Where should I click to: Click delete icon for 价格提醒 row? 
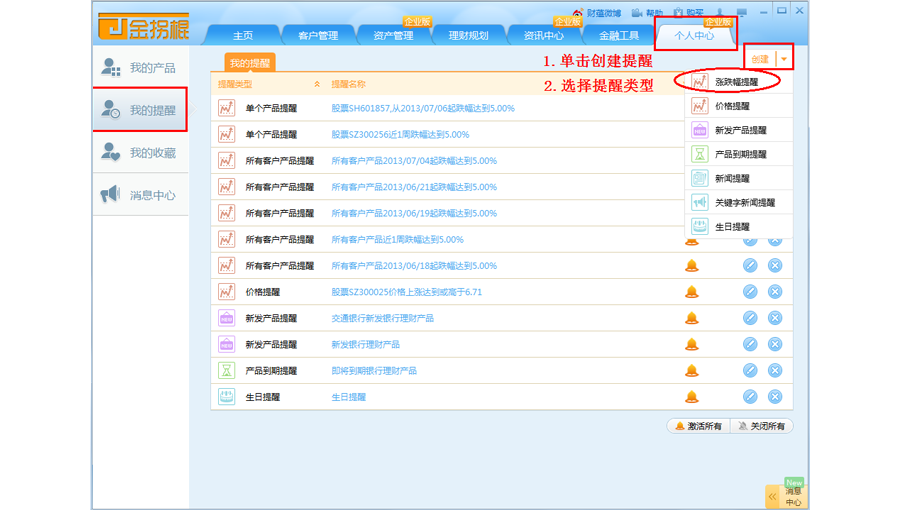[775, 292]
